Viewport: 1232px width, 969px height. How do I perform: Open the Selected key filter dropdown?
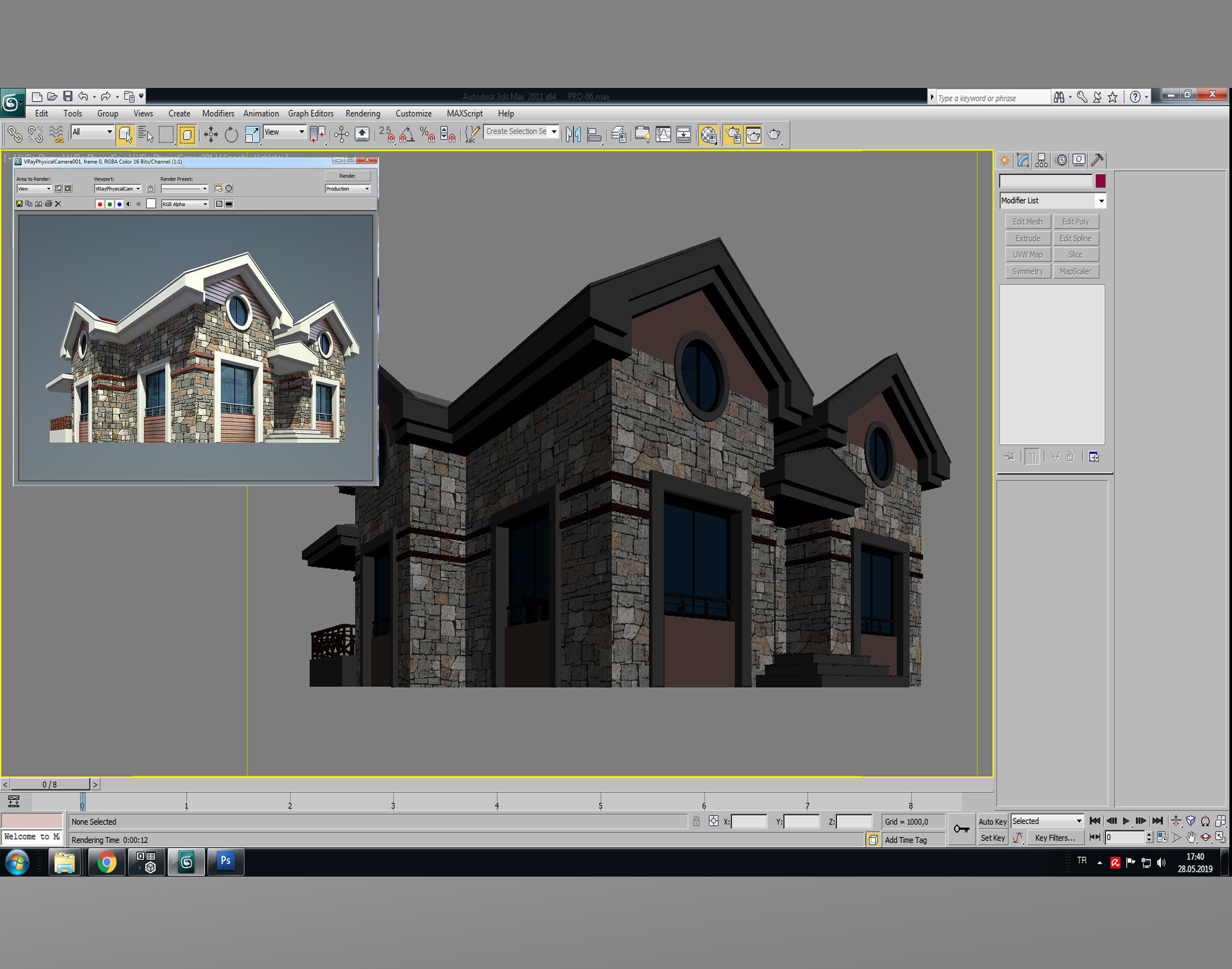pos(1047,821)
